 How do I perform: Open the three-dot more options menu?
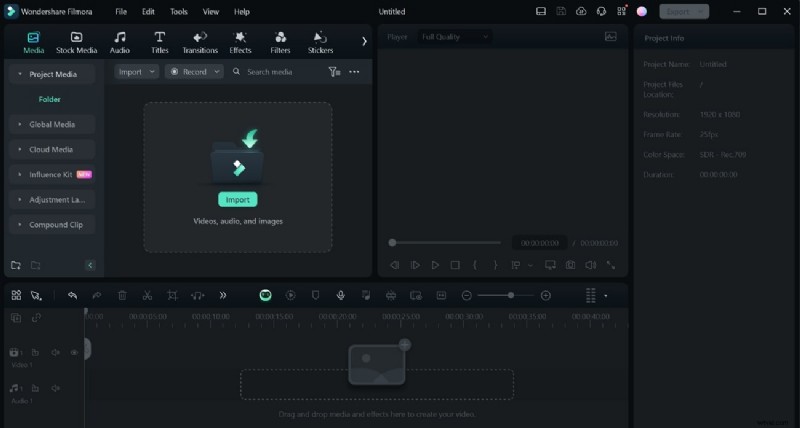(x=354, y=72)
